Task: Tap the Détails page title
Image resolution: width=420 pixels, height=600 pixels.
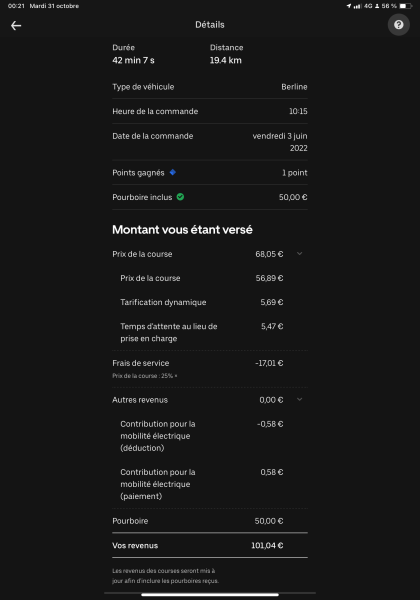Action: coord(210,25)
